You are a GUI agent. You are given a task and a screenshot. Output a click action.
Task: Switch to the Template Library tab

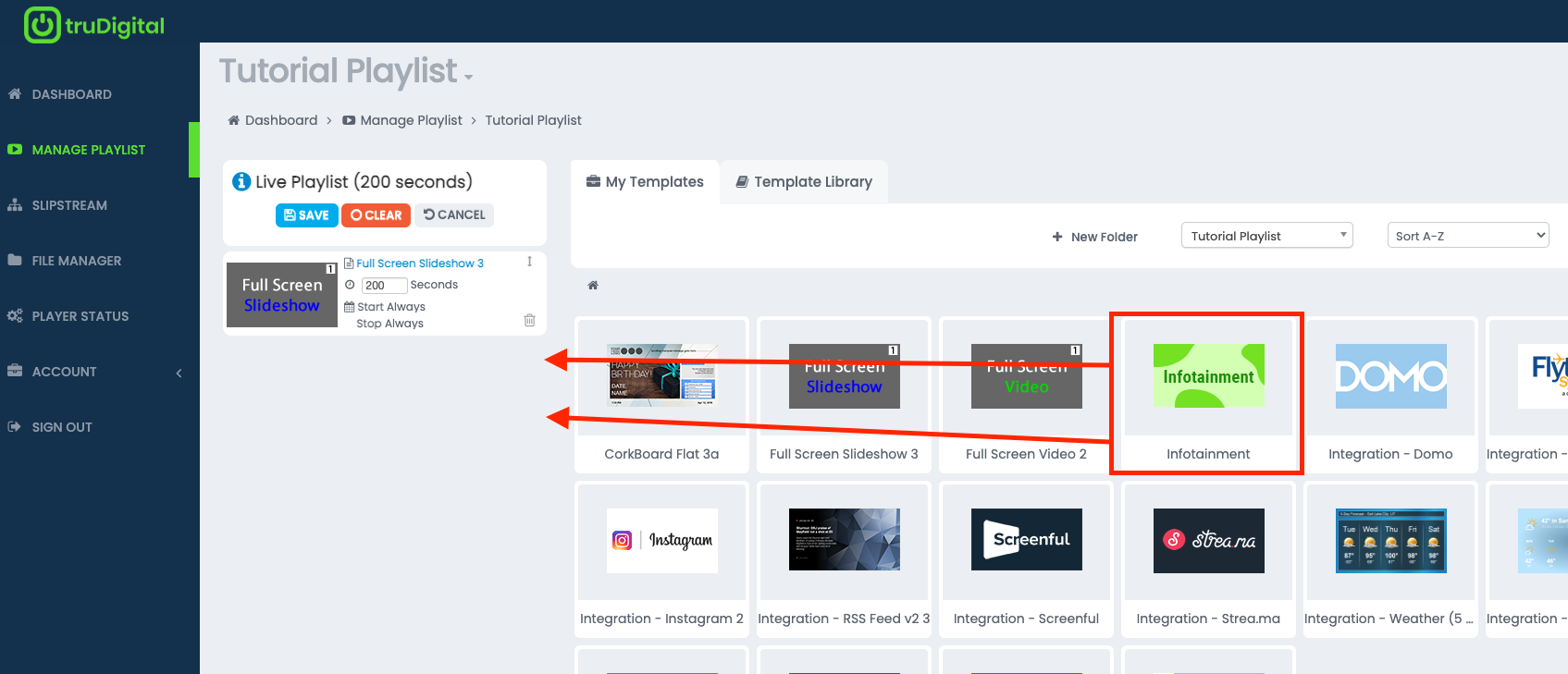[x=804, y=182]
